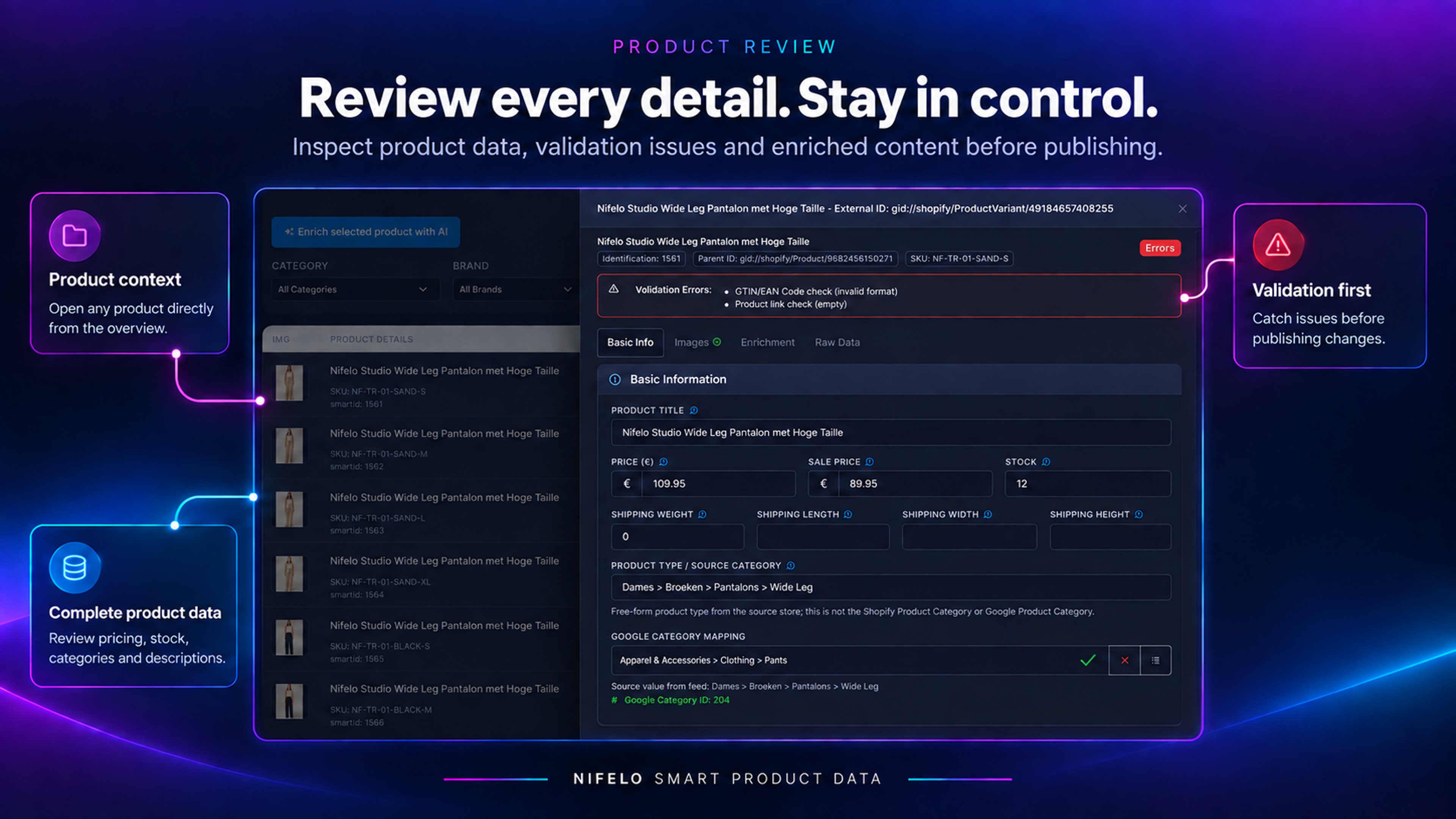Image resolution: width=1456 pixels, height=819 pixels.
Task: Close the product detail dialog
Action: pos(1183,209)
